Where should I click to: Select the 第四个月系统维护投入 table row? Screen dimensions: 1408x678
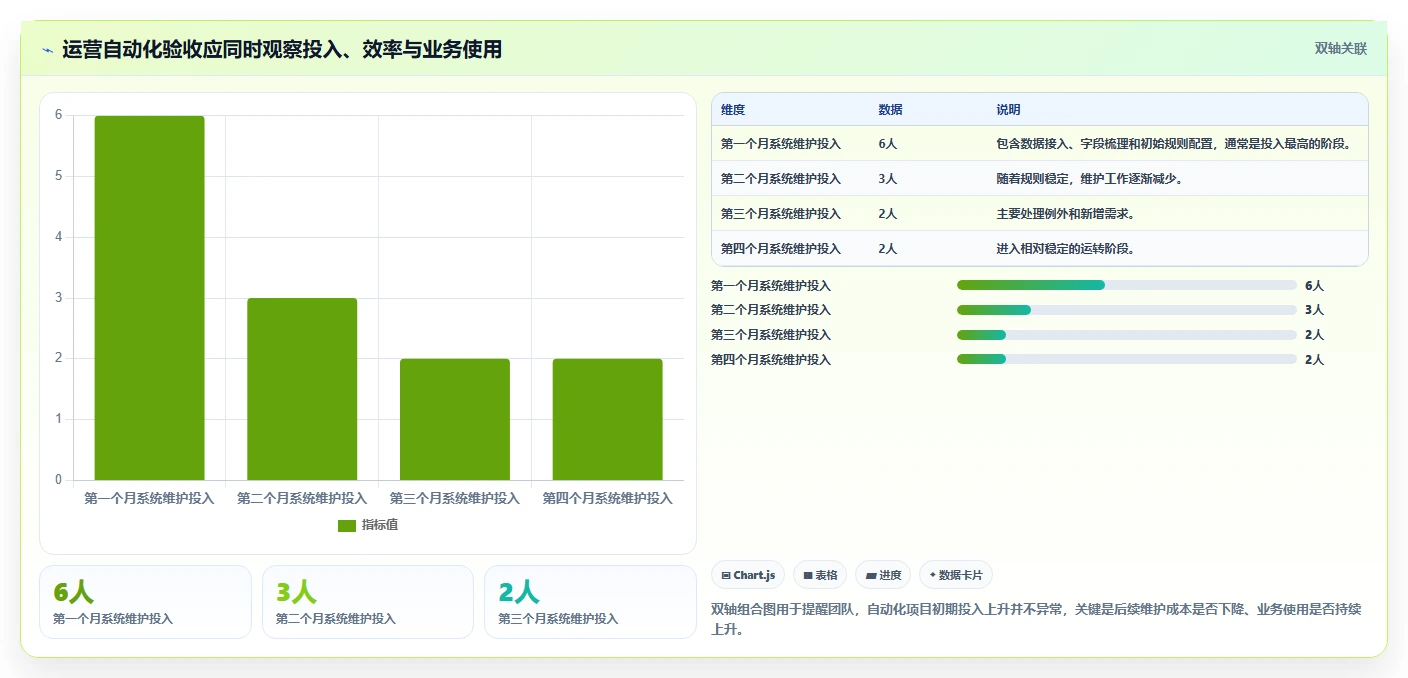(x=1040, y=249)
